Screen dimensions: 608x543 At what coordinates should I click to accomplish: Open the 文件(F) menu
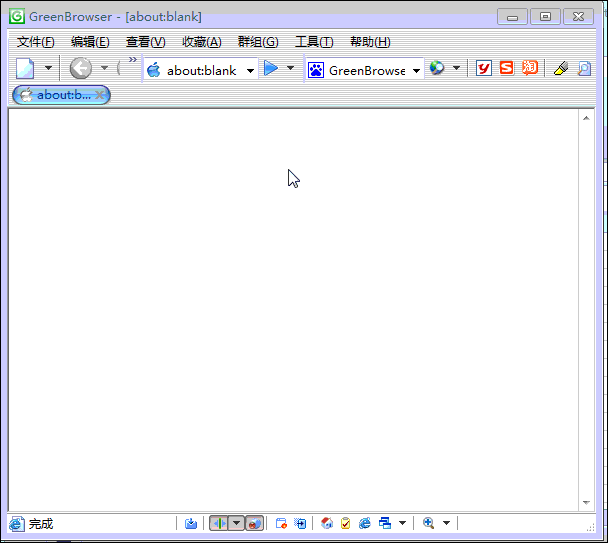[x=35, y=42]
